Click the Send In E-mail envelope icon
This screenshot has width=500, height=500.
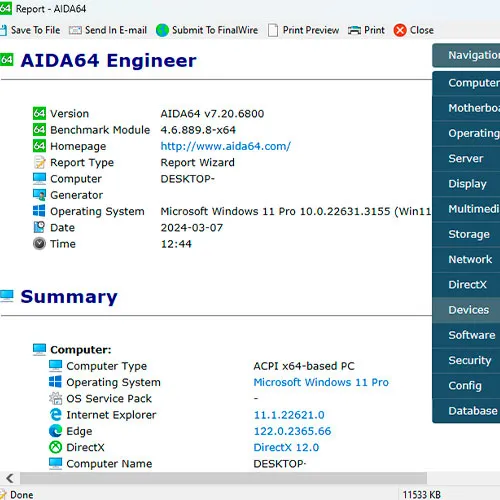[x=75, y=30]
